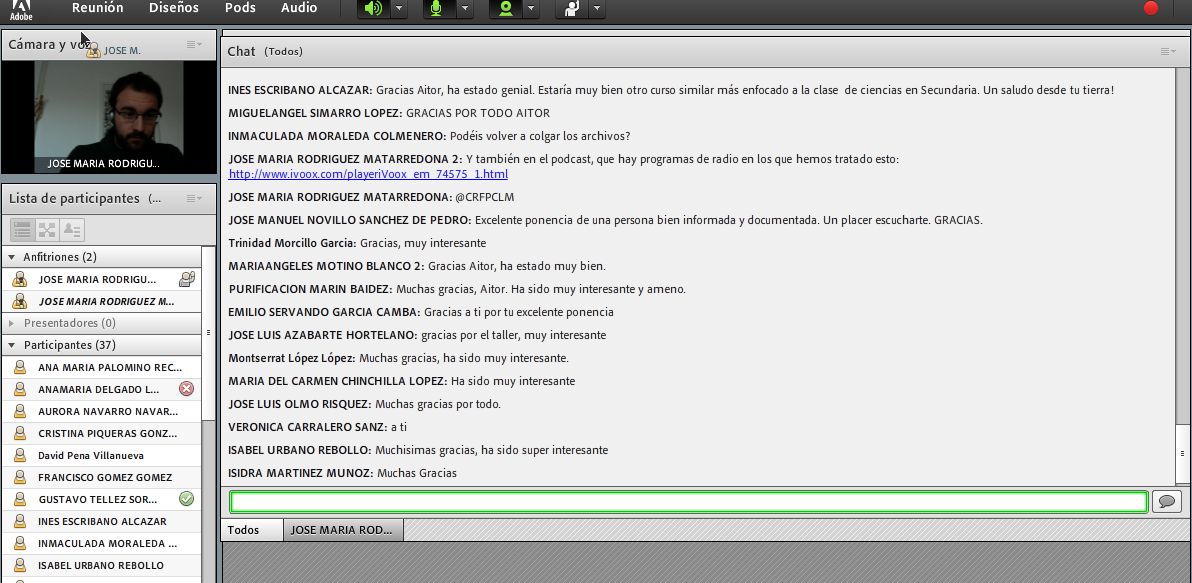Viewport: 1192px width, 583px height.
Task: Click the participants panel resize grip
Action: [x=208, y=332]
